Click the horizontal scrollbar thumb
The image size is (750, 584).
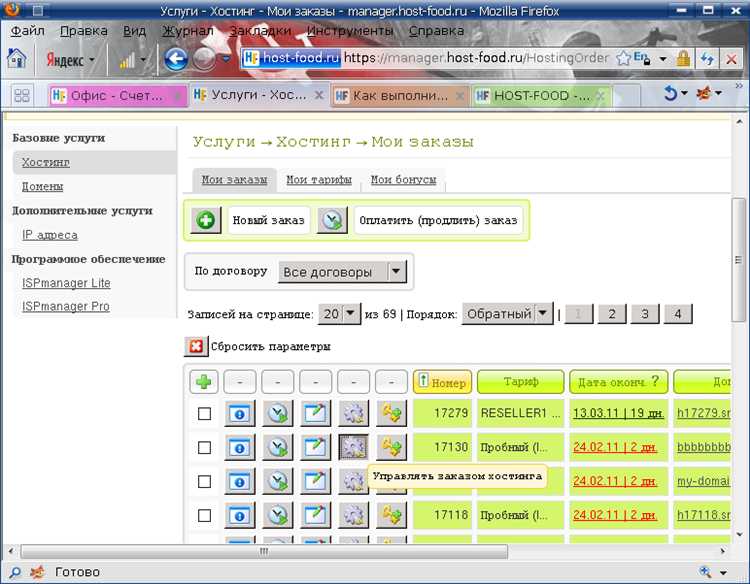click(x=264, y=551)
